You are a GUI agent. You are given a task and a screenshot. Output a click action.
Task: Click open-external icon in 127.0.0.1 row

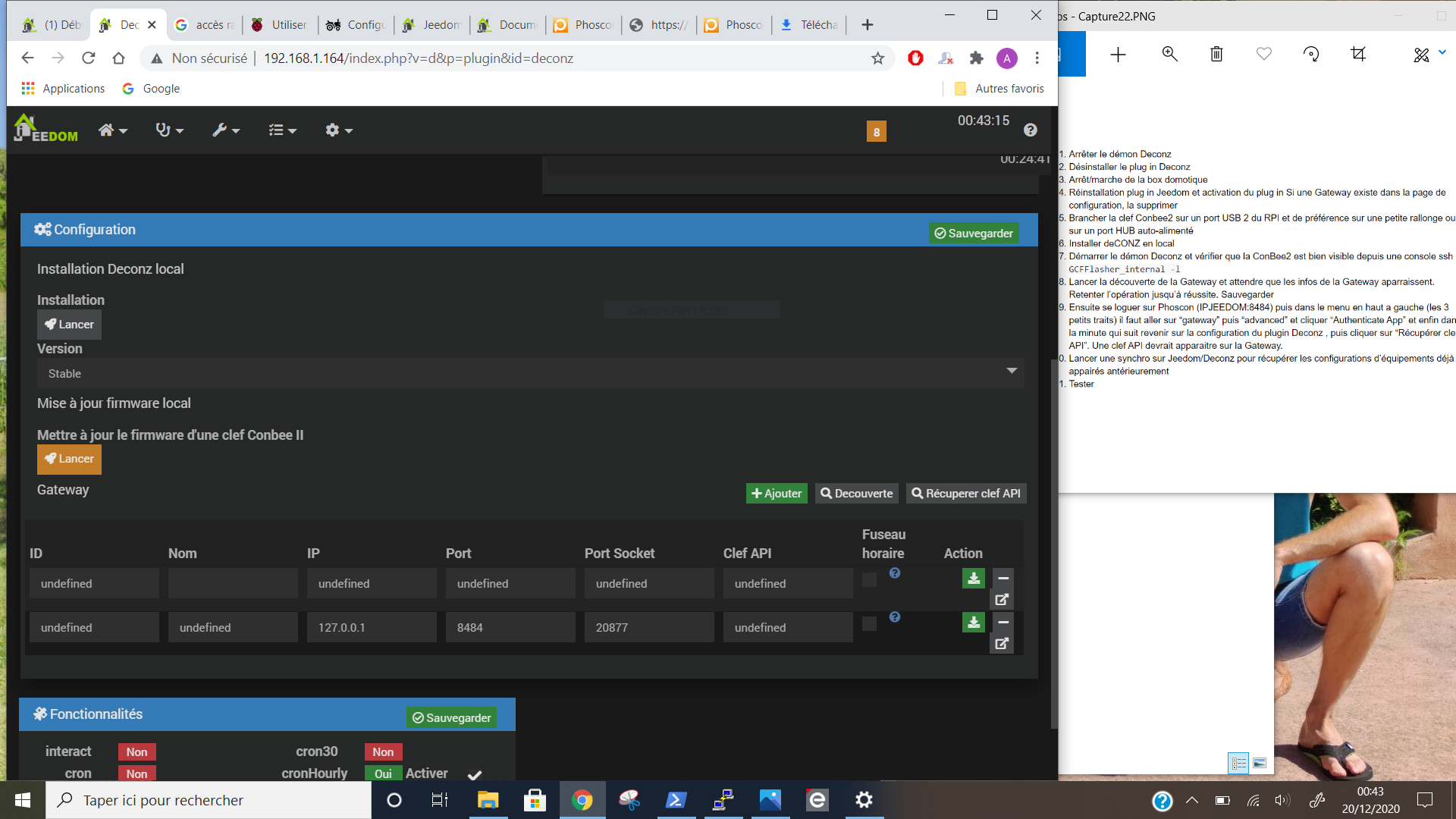[1002, 644]
